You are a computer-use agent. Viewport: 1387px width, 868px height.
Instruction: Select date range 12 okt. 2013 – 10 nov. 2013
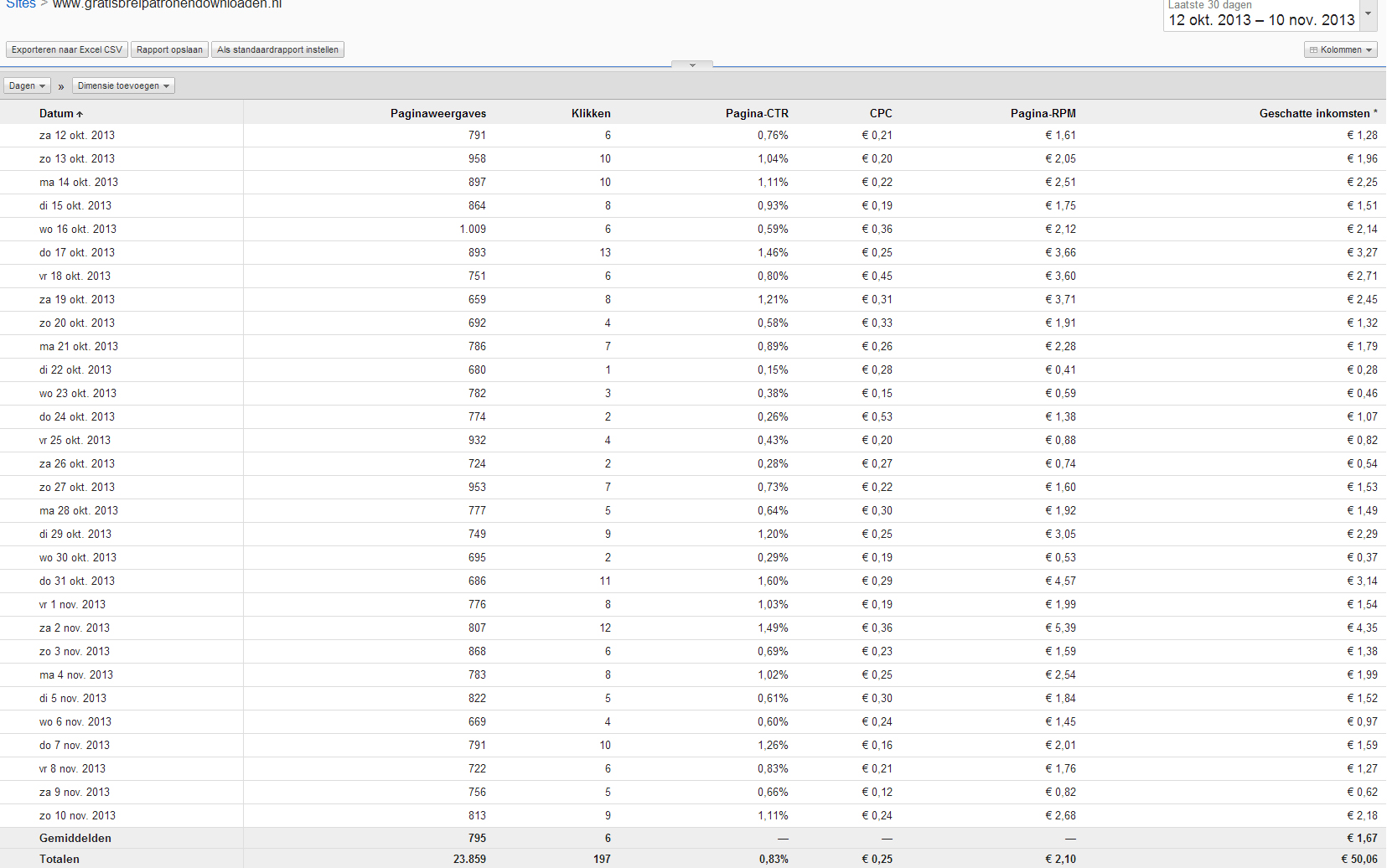point(1261,20)
